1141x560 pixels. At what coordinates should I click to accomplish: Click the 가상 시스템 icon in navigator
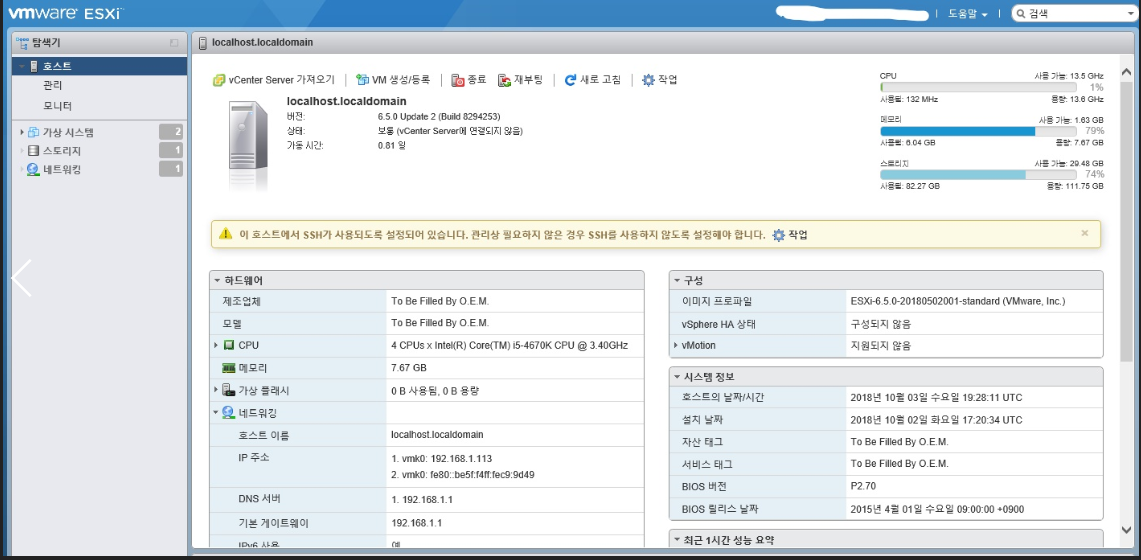click(x=33, y=132)
